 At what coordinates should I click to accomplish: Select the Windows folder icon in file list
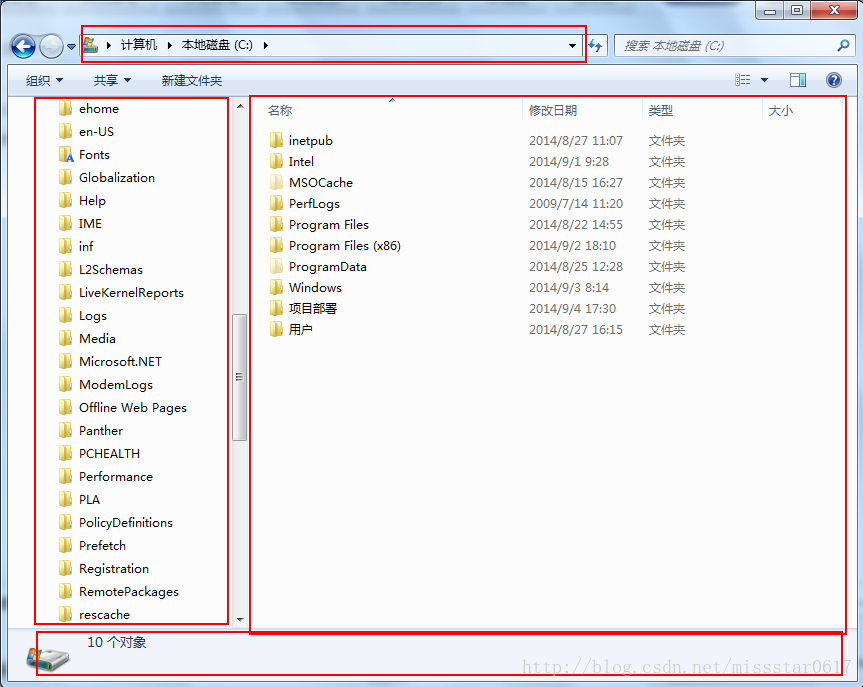276,287
